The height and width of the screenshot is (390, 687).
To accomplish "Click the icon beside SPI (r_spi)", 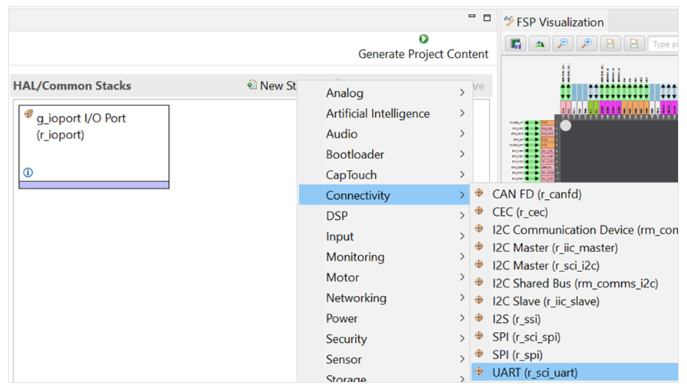I will [x=479, y=354].
